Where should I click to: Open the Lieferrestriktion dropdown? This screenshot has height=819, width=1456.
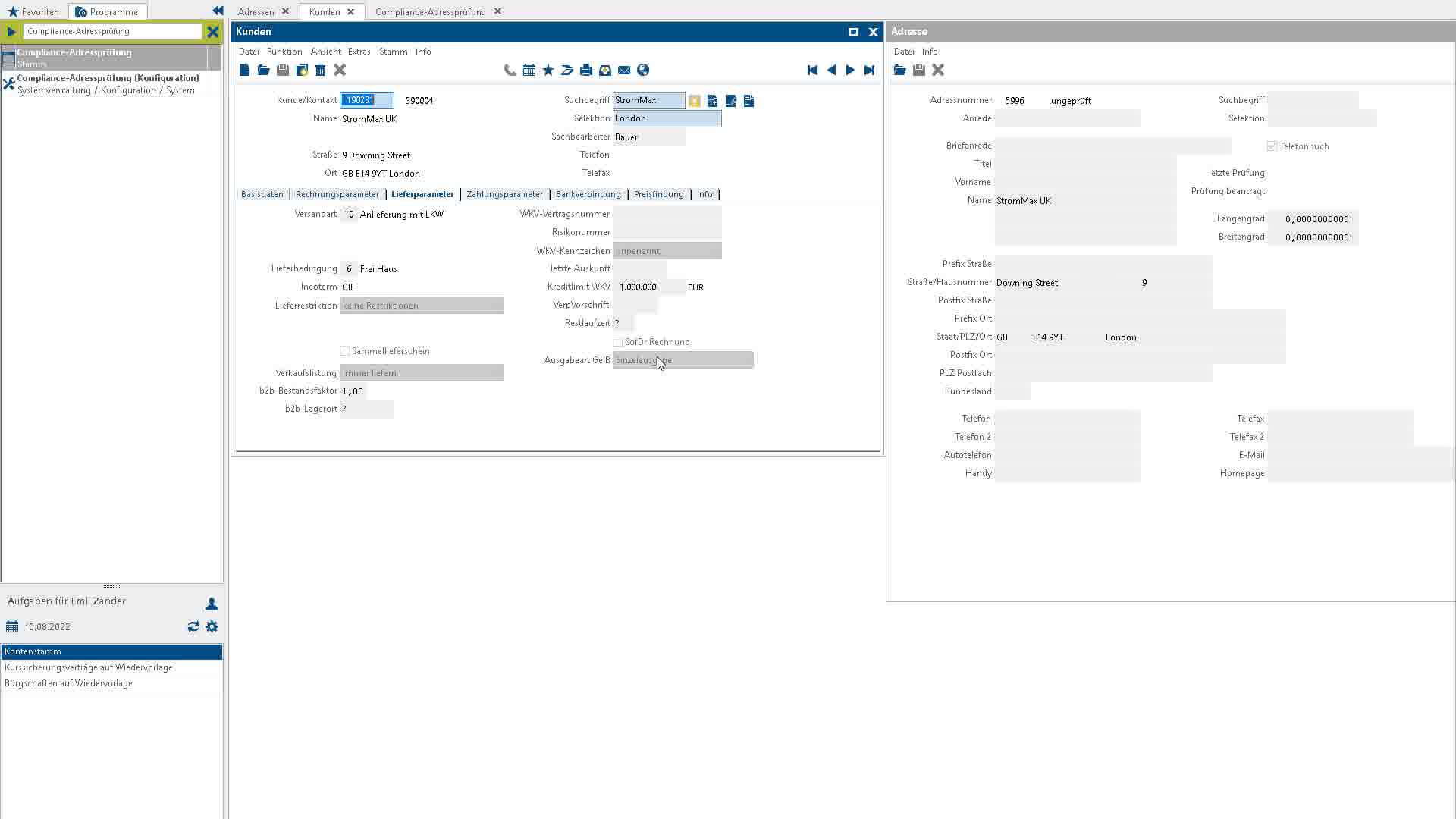(x=422, y=306)
